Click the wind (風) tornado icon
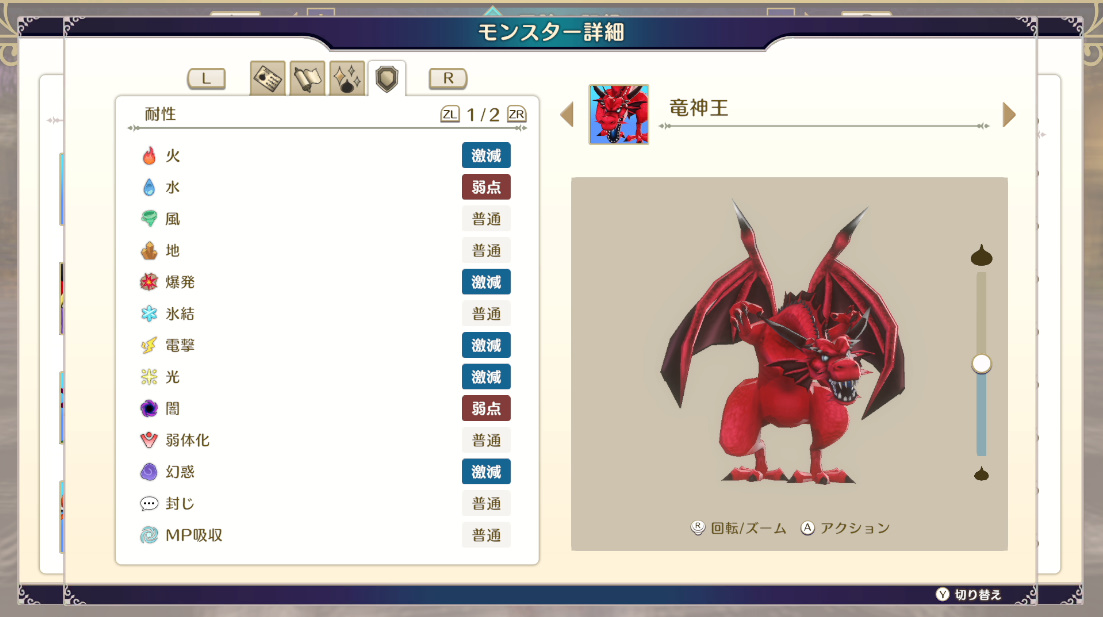The width and height of the screenshot is (1103, 617). coord(149,219)
